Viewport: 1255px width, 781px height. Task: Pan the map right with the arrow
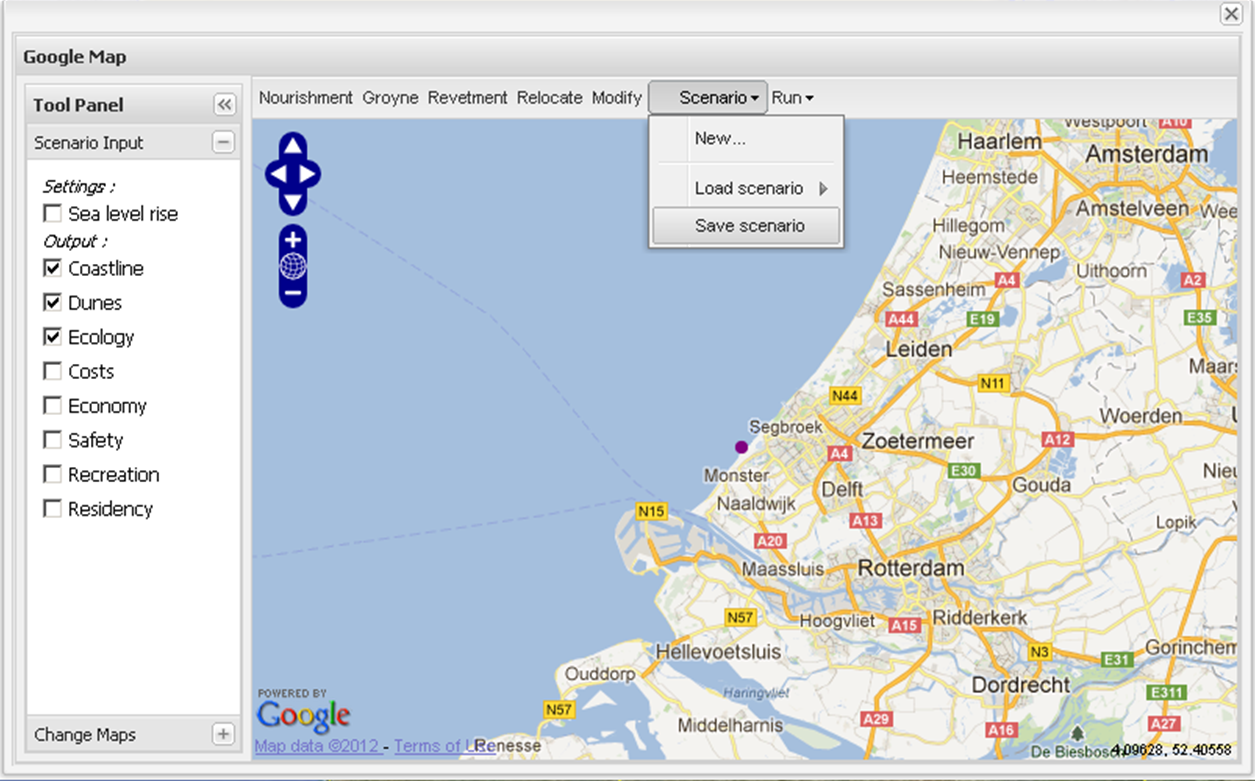point(309,174)
